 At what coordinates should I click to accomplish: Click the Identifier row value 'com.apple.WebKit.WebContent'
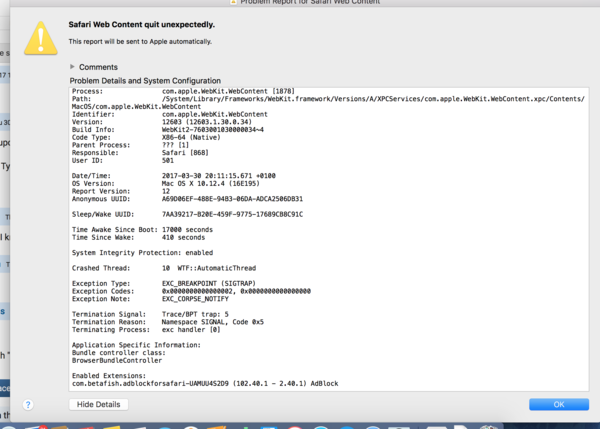point(215,114)
